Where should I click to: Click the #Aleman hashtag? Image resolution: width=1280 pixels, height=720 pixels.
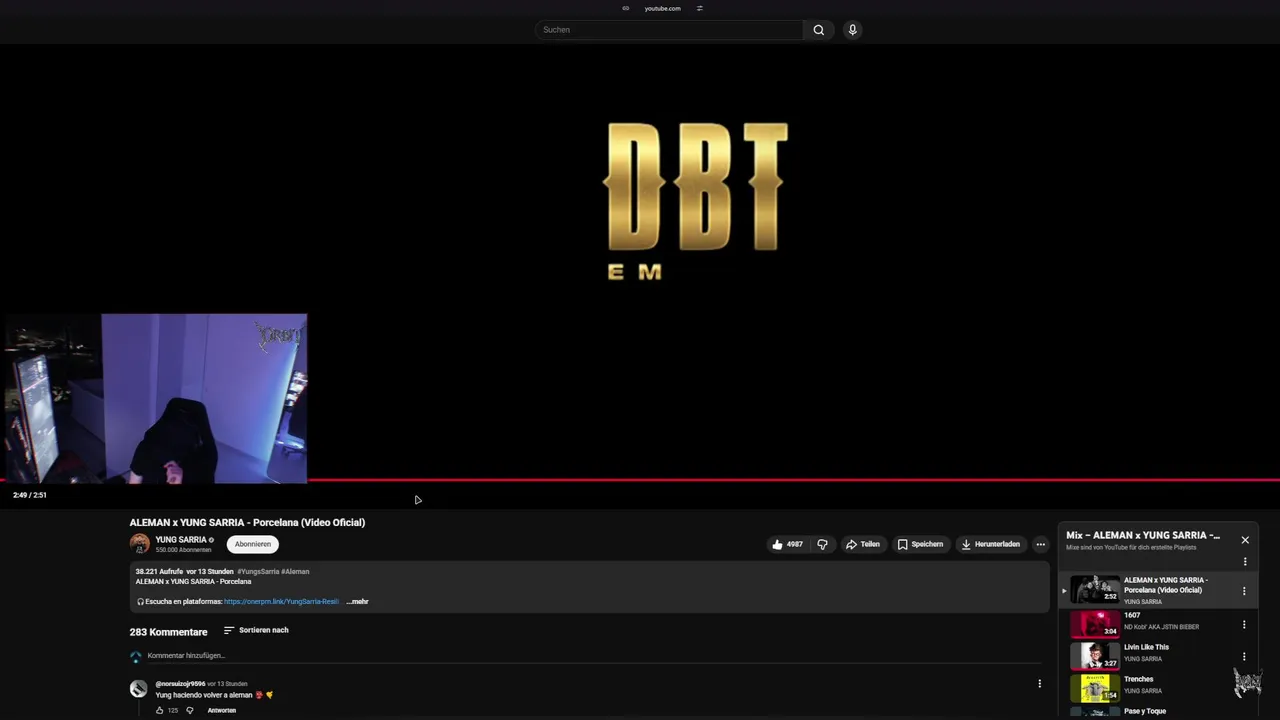coord(295,572)
